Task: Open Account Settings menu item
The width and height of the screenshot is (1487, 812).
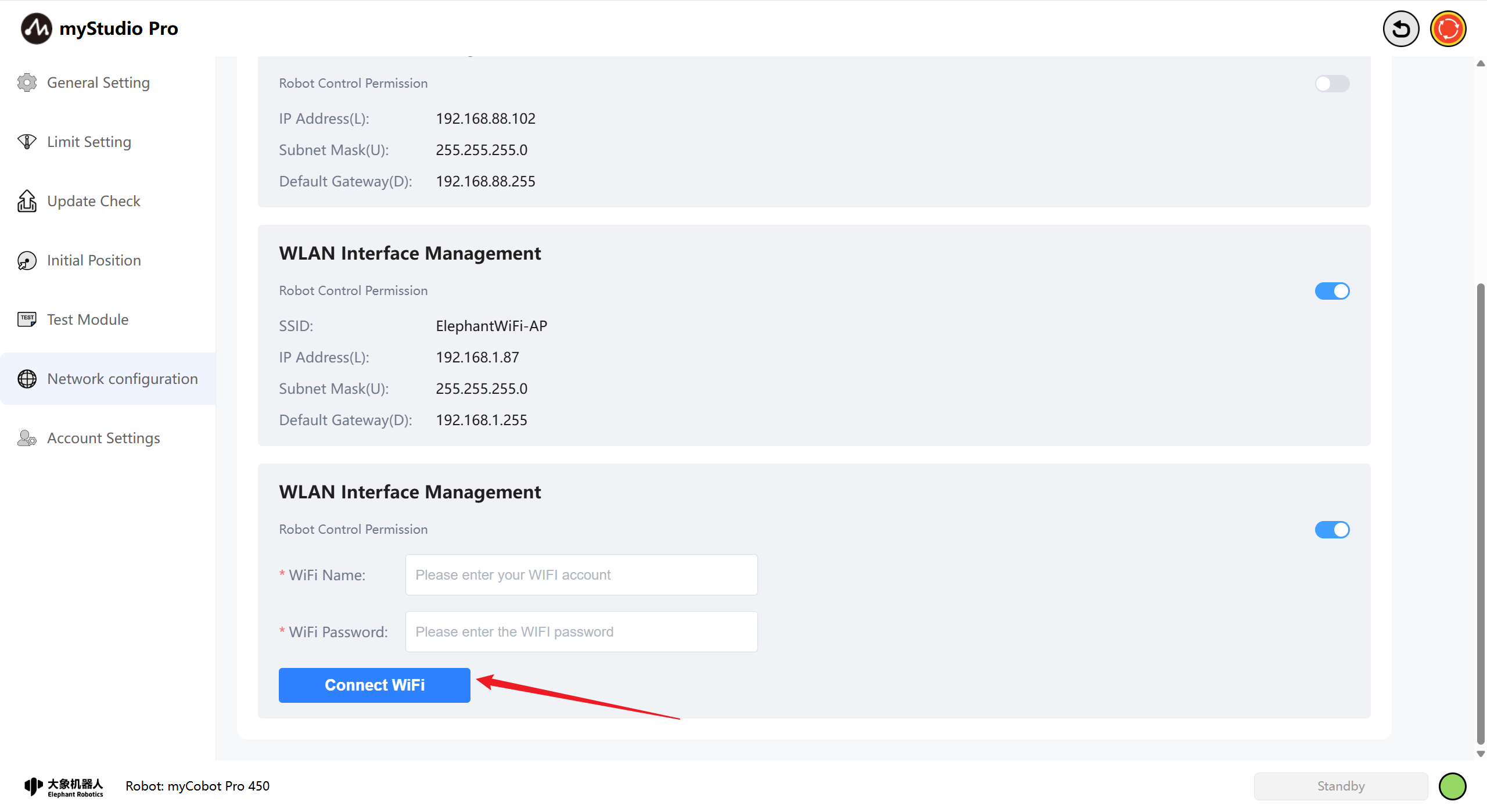Action: click(103, 438)
